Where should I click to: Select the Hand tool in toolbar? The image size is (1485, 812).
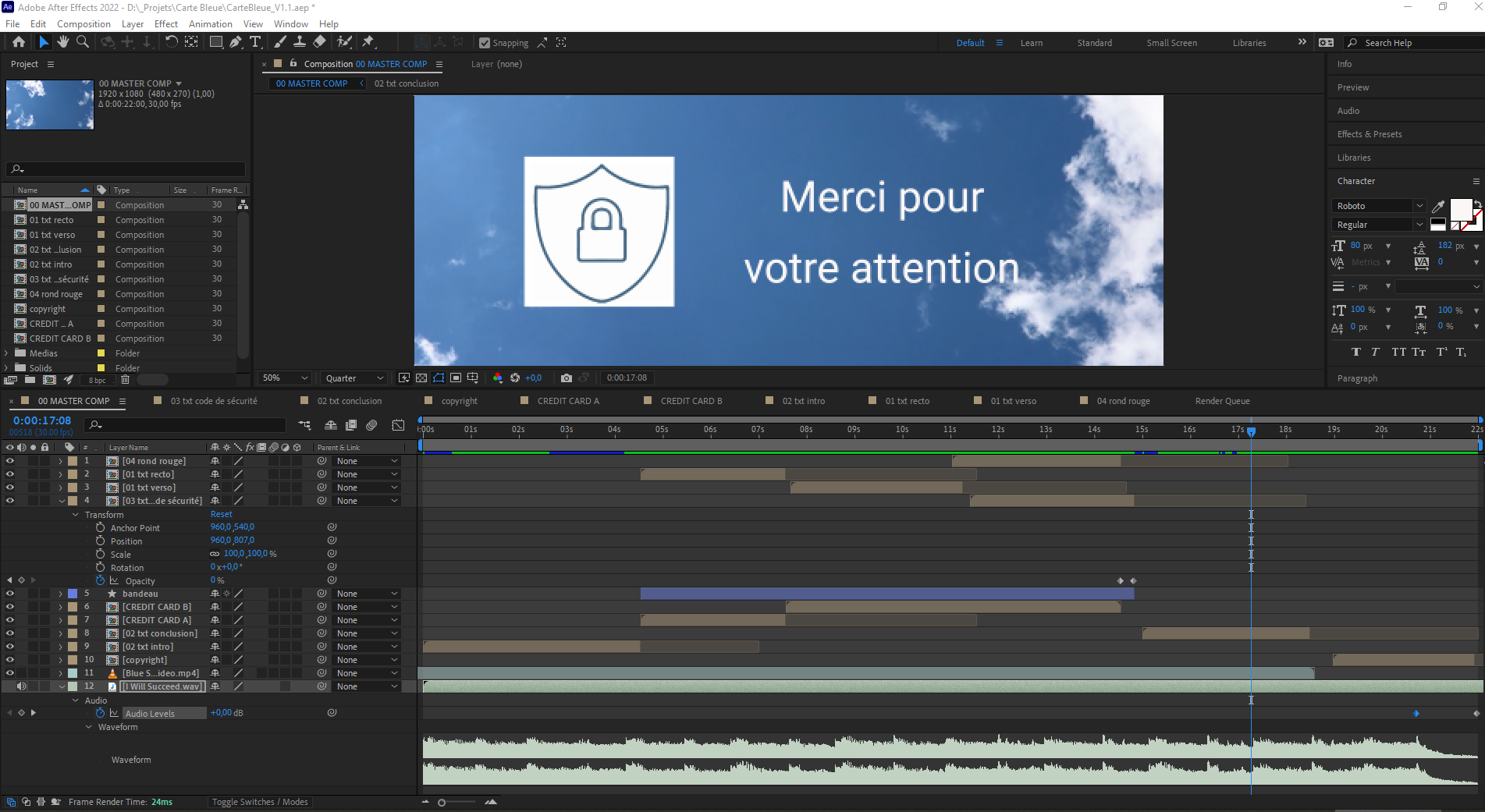63,42
